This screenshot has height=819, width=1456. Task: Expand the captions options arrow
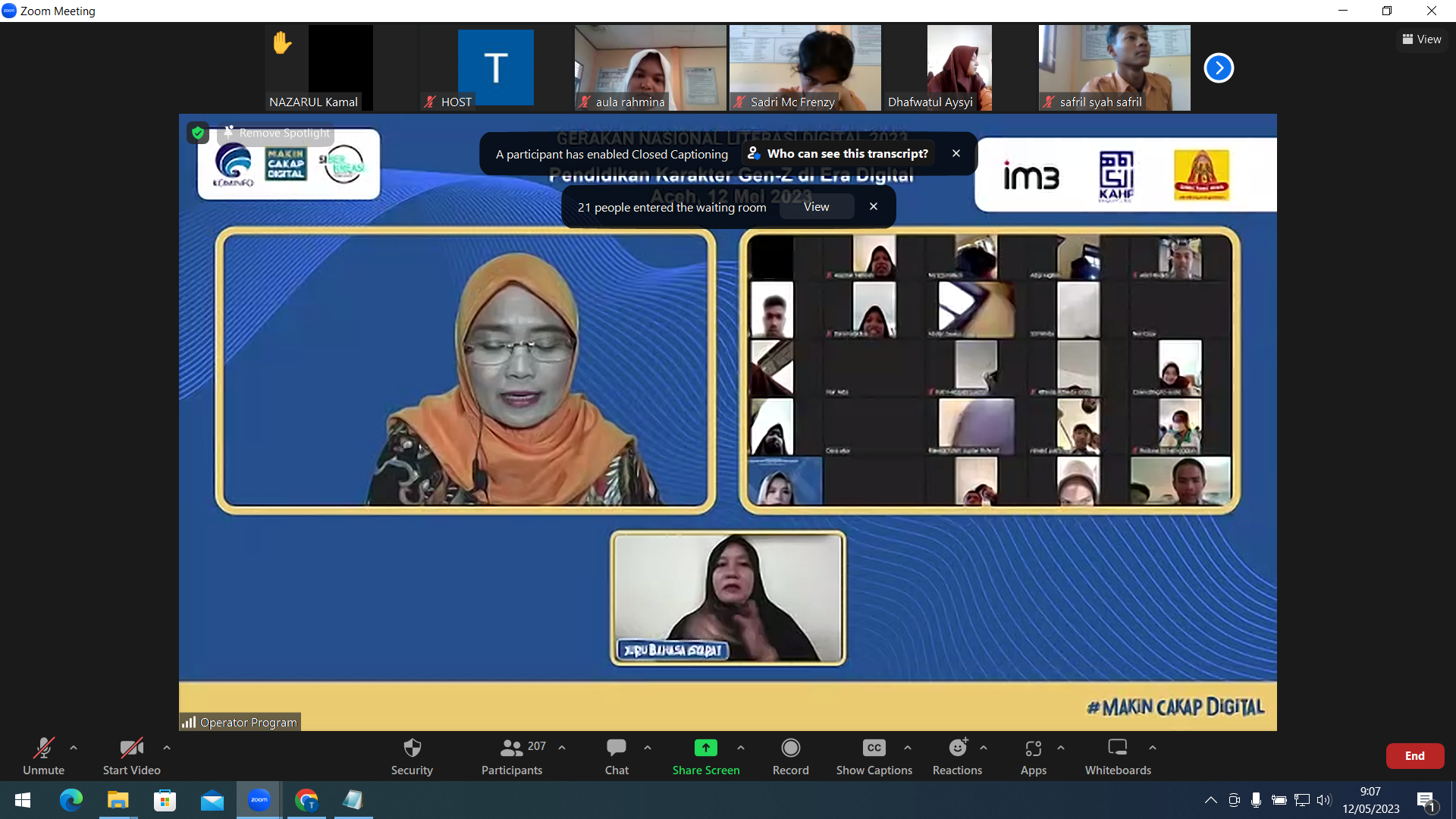[x=908, y=748]
